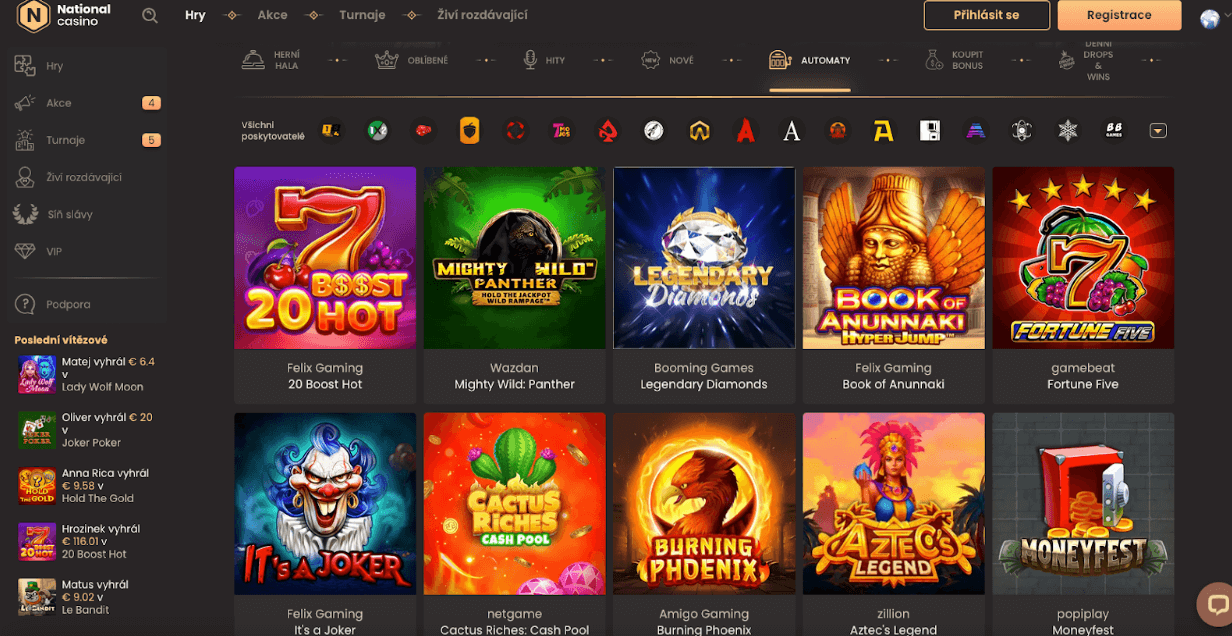Open VIP section in the sidebar
The height and width of the screenshot is (636, 1232).
(53, 251)
